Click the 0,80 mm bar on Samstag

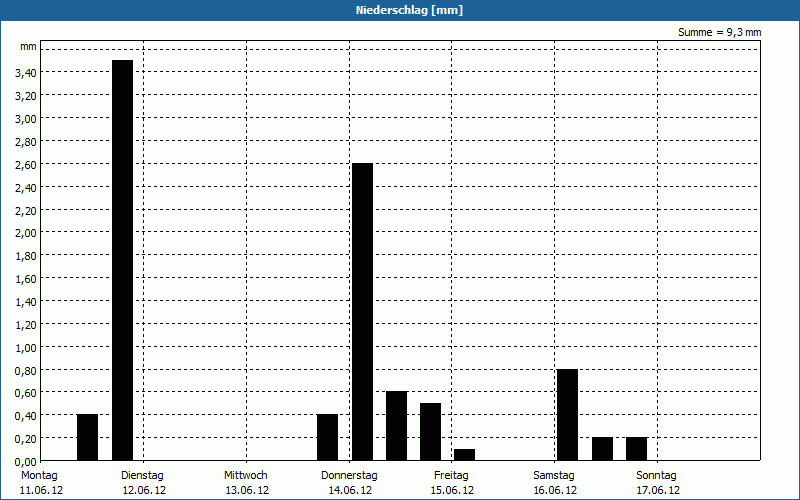click(x=567, y=415)
